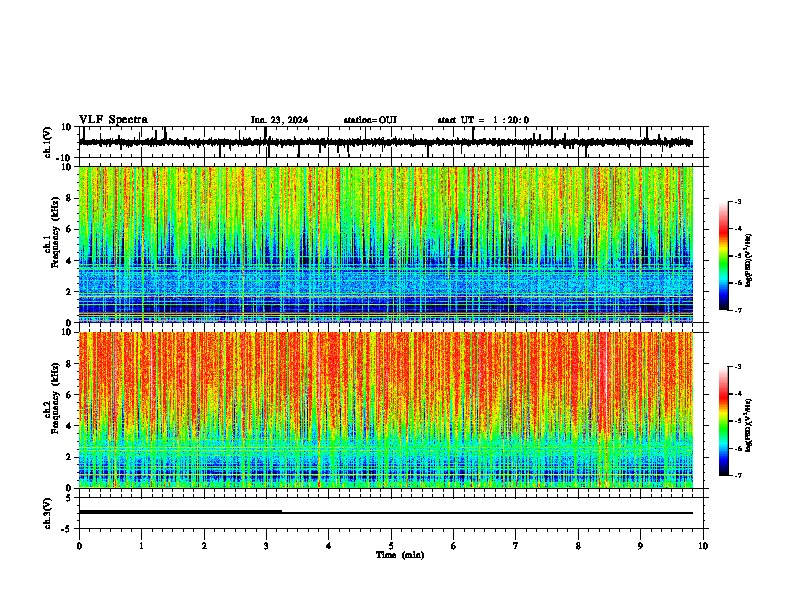Click the "6" kHz tick on ch.1 spectrogram
Screen dimensions: 792x612
coord(69,229)
